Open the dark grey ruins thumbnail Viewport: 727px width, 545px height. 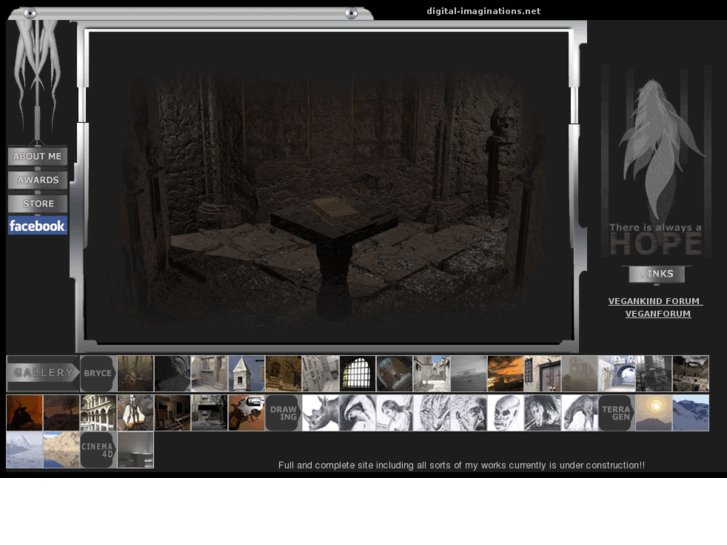click(x=653, y=373)
